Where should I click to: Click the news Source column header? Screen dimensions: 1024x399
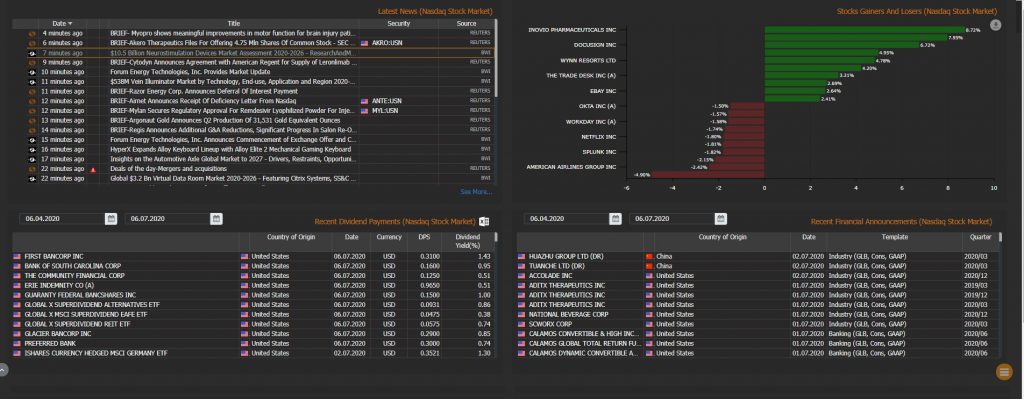(x=466, y=24)
